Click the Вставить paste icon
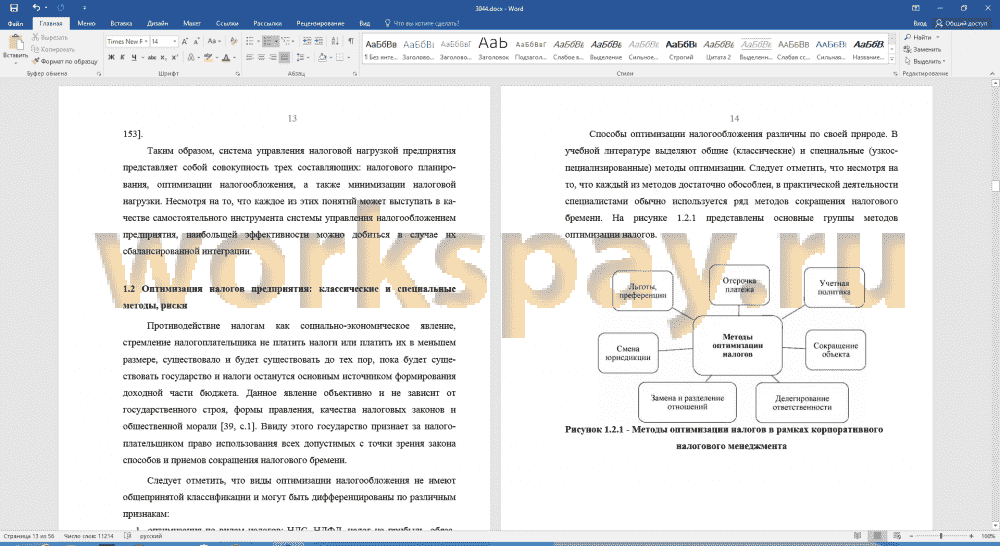Screen dimensions: 1000x546 point(15,43)
